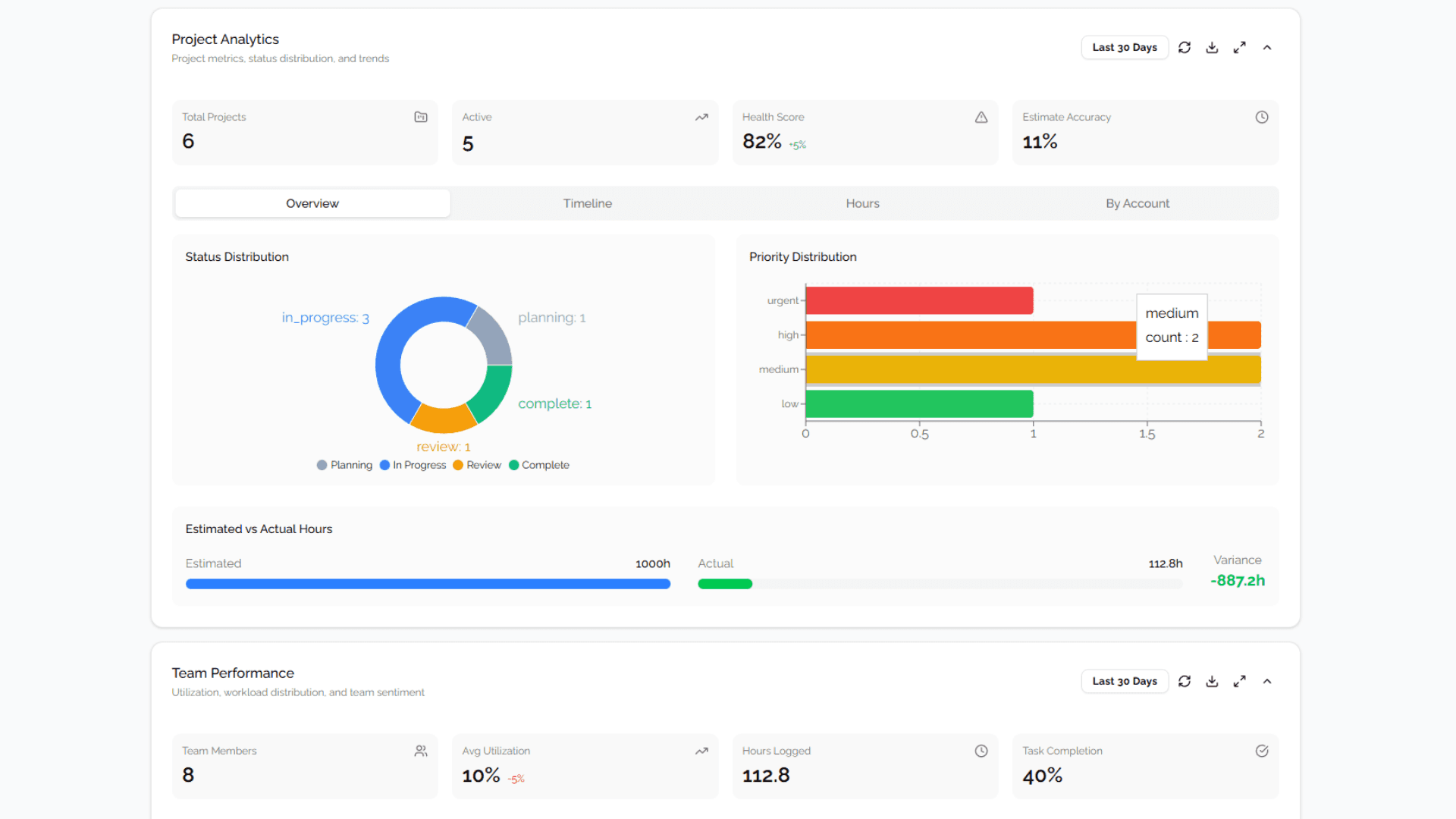Click the Estimate Accuracy 11% value
This screenshot has width=1456, height=819.
[1040, 141]
